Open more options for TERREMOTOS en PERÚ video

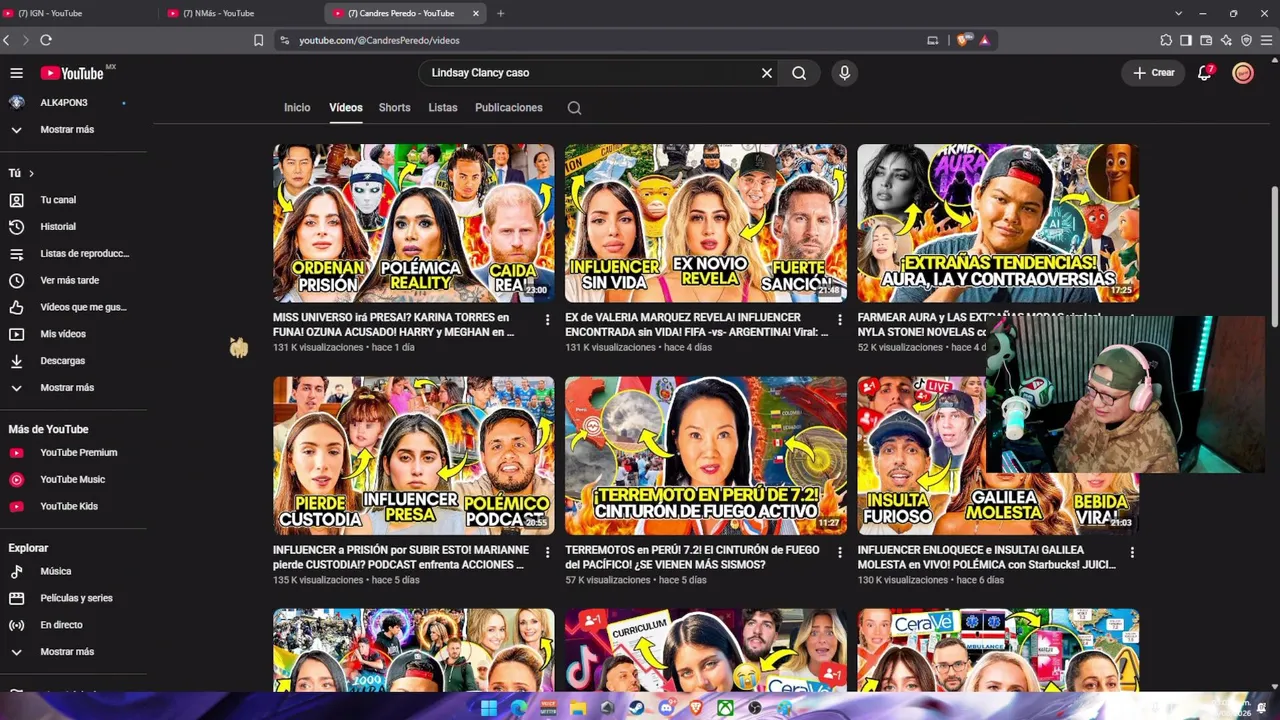(839, 552)
